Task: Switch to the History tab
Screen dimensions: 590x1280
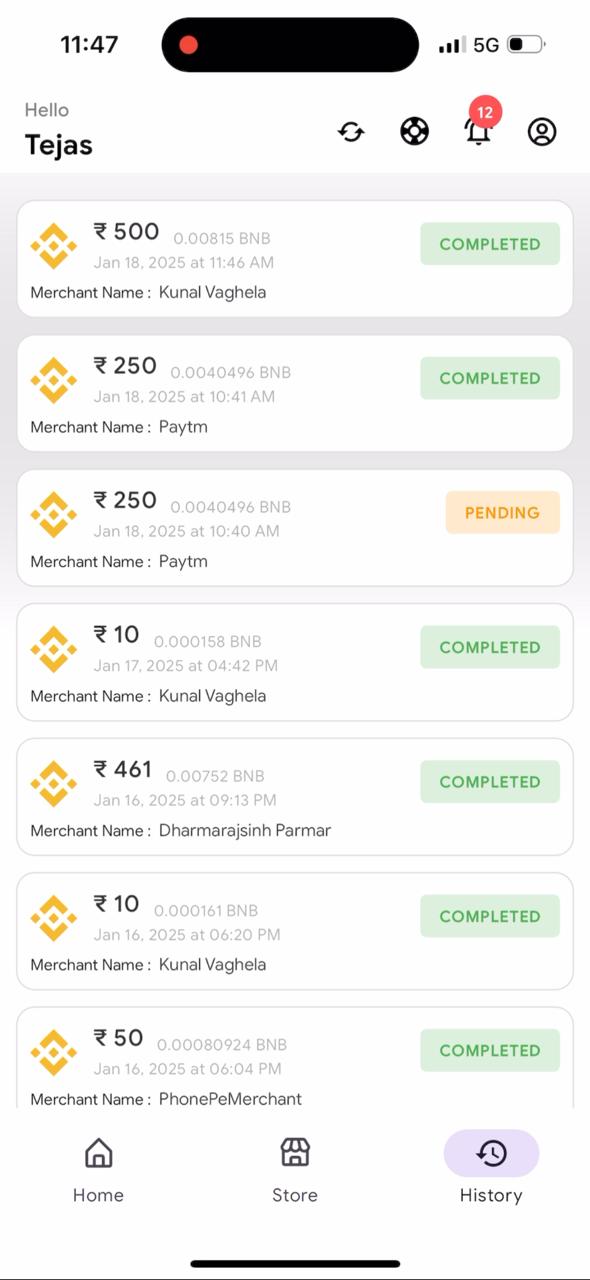Action: click(491, 1168)
